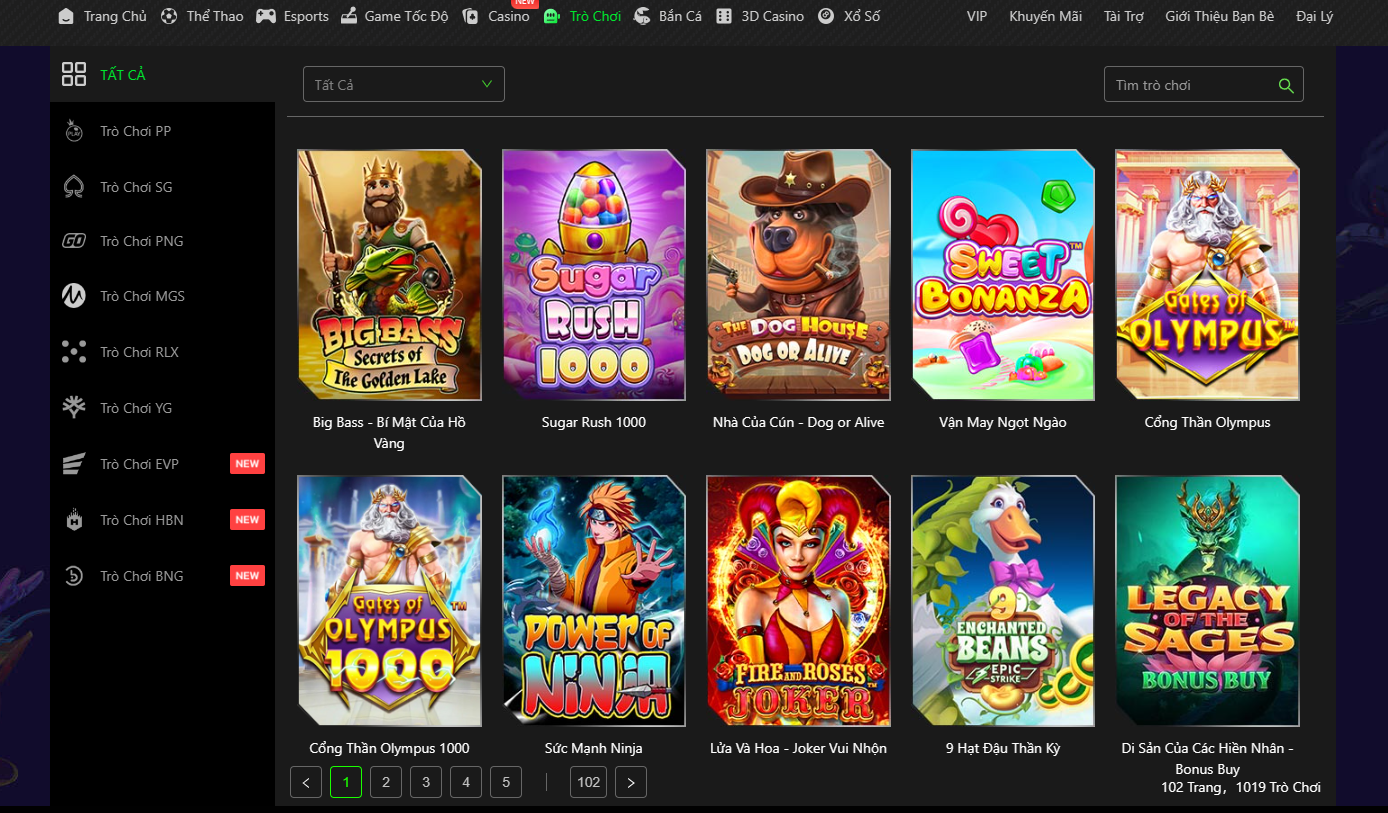Launch the Sweet Bonanza game
The image size is (1388, 813).
[1002, 275]
